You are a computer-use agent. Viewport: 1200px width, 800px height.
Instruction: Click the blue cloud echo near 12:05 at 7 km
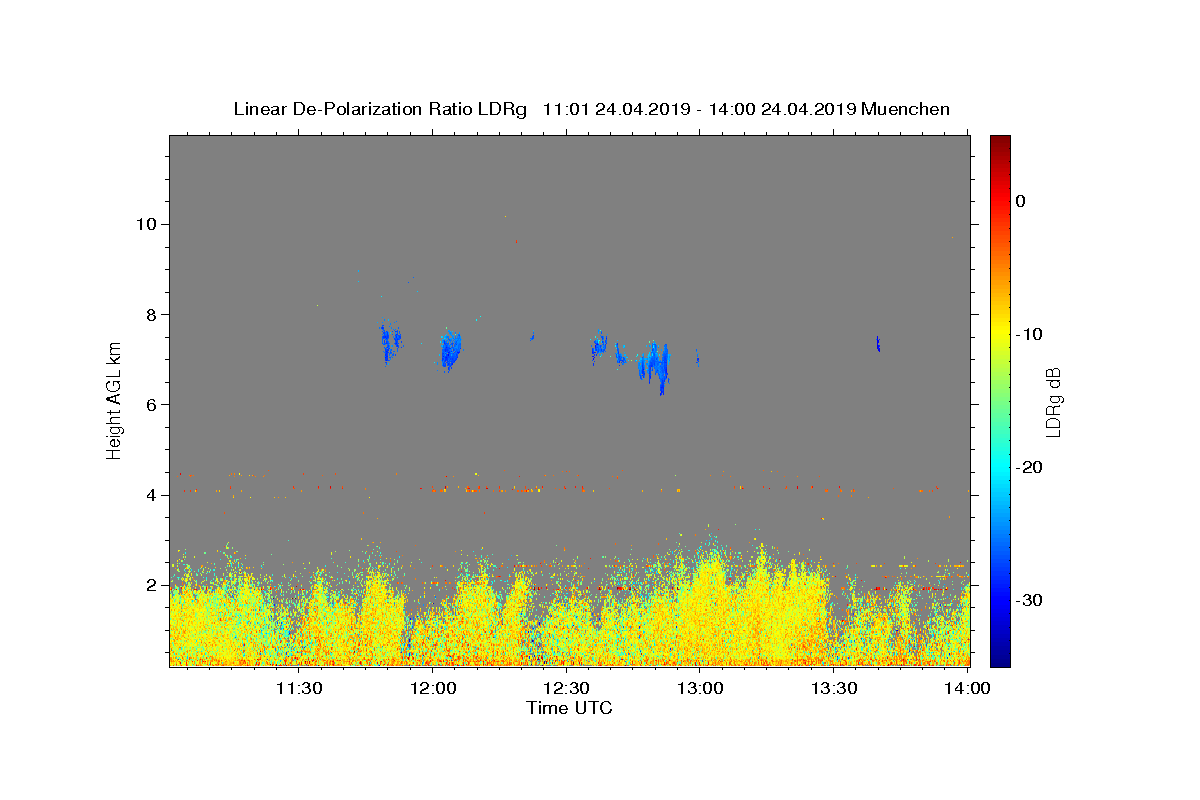[451, 350]
